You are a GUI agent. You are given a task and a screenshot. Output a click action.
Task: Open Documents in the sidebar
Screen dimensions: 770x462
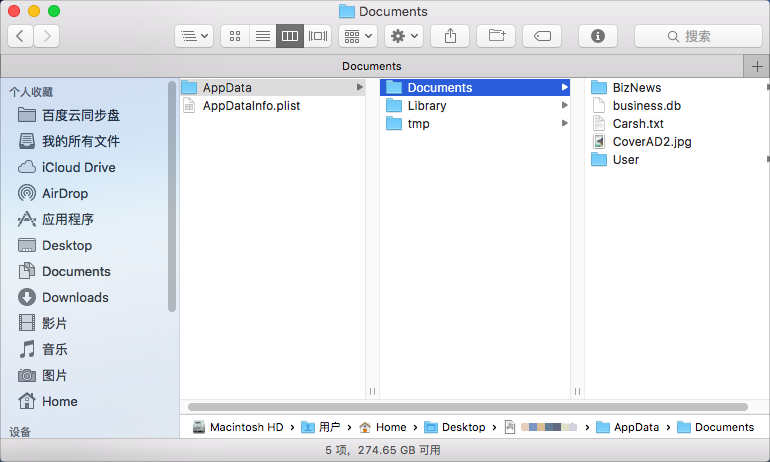[64, 272]
